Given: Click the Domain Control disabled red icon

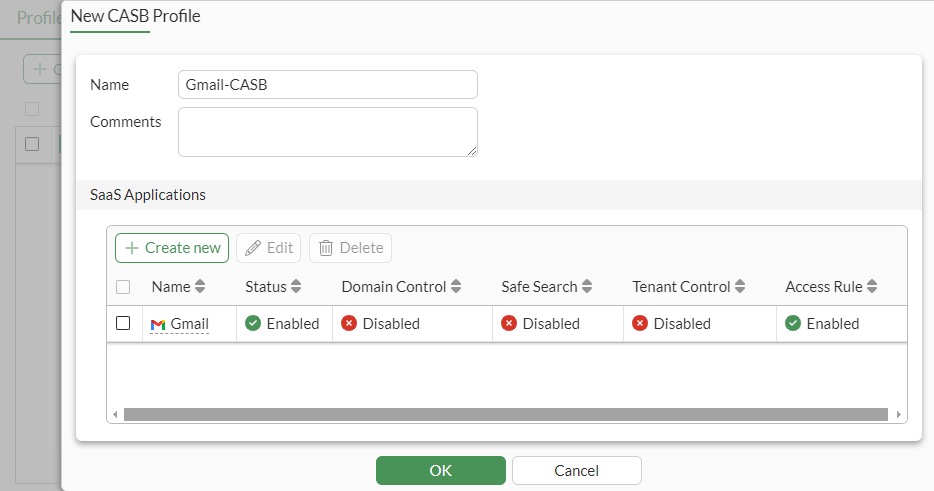Looking at the screenshot, I should coord(349,324).
